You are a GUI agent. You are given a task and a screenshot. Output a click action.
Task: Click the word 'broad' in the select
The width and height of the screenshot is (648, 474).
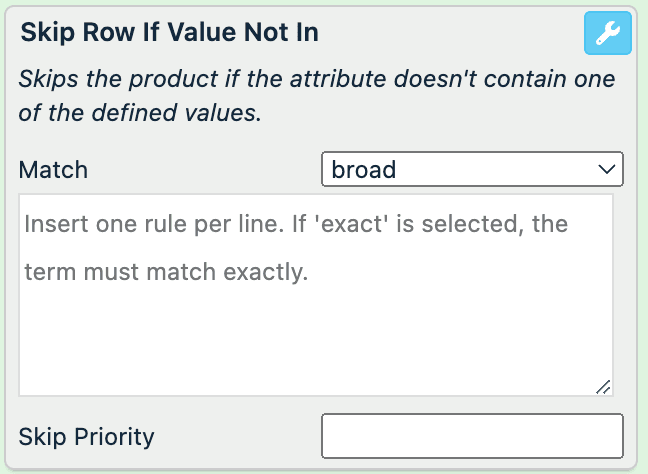pyautogui.click(x=364, y=170)
